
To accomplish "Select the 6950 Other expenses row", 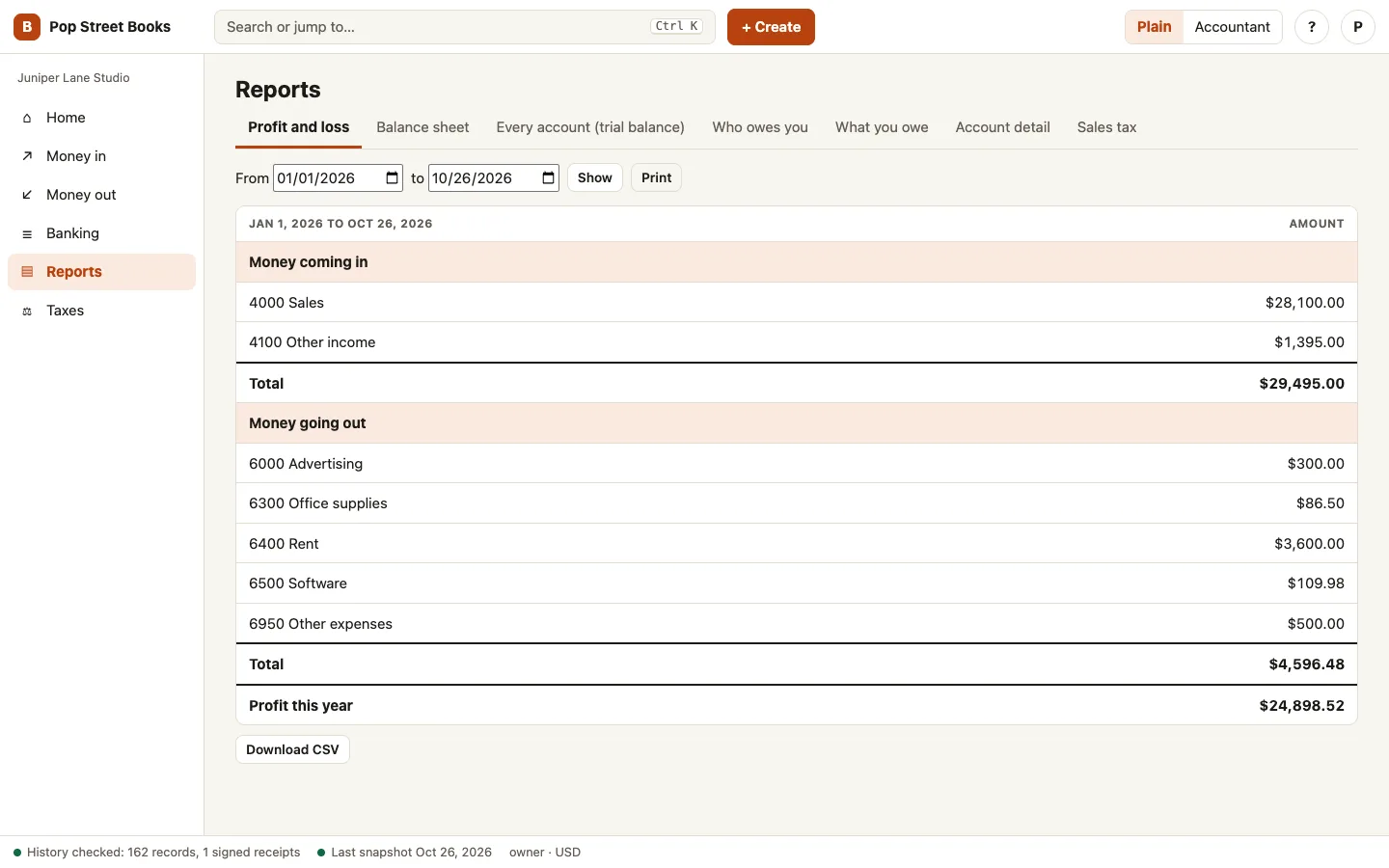I will (797, 623).
